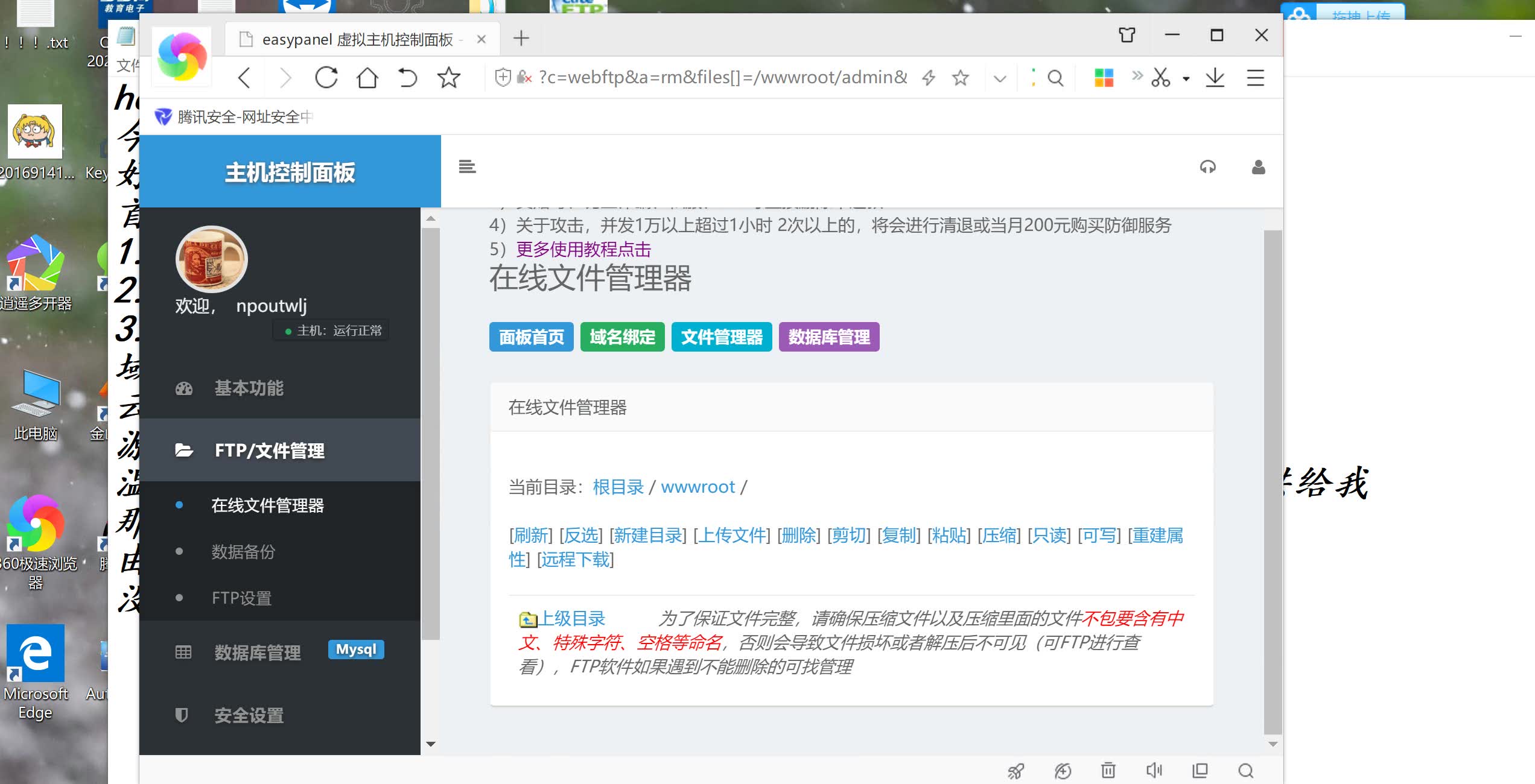
Task: Click the browser forward arrow
Action: (x=285, y=78)
